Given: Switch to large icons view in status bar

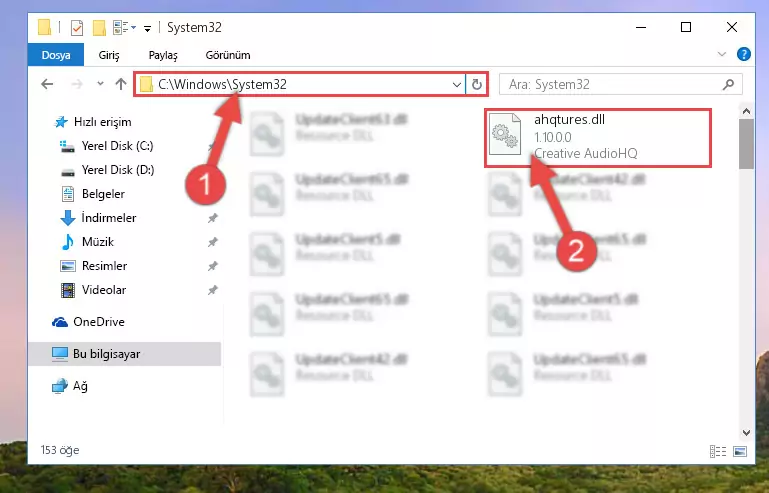Looking at the screenshot, I should (740, 451).
